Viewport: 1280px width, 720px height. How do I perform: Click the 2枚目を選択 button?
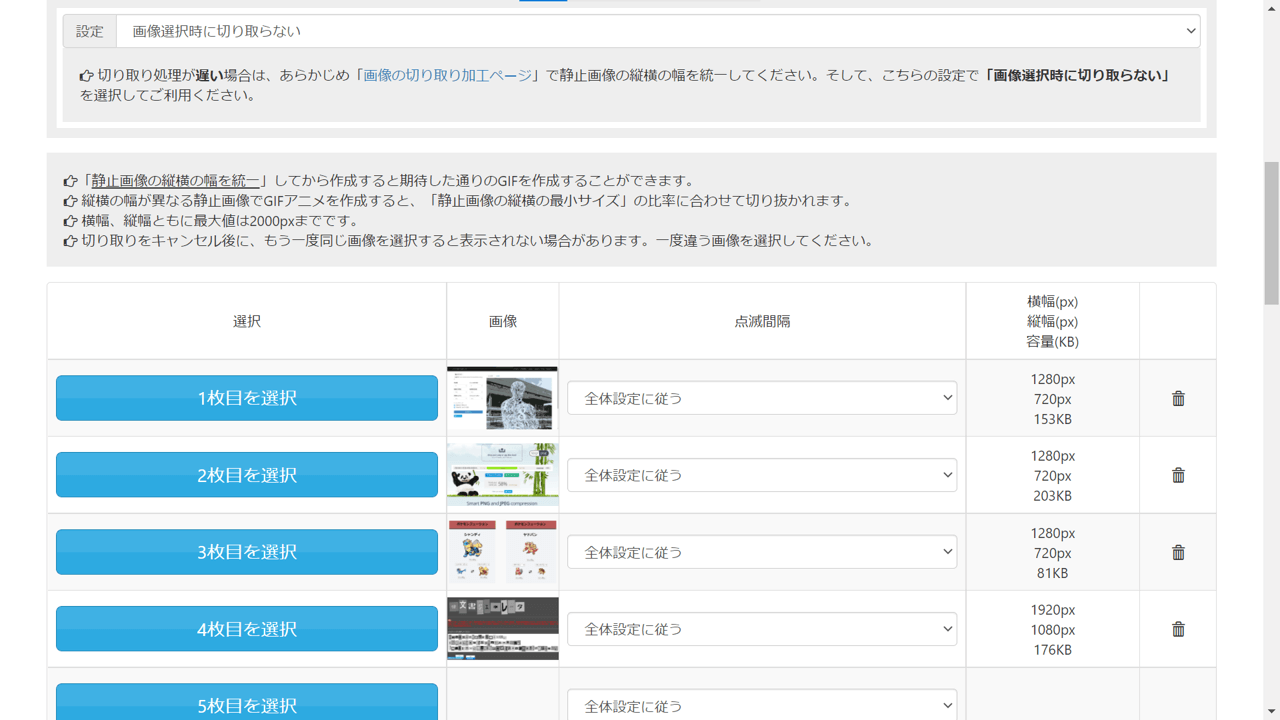tap(247, 475)
